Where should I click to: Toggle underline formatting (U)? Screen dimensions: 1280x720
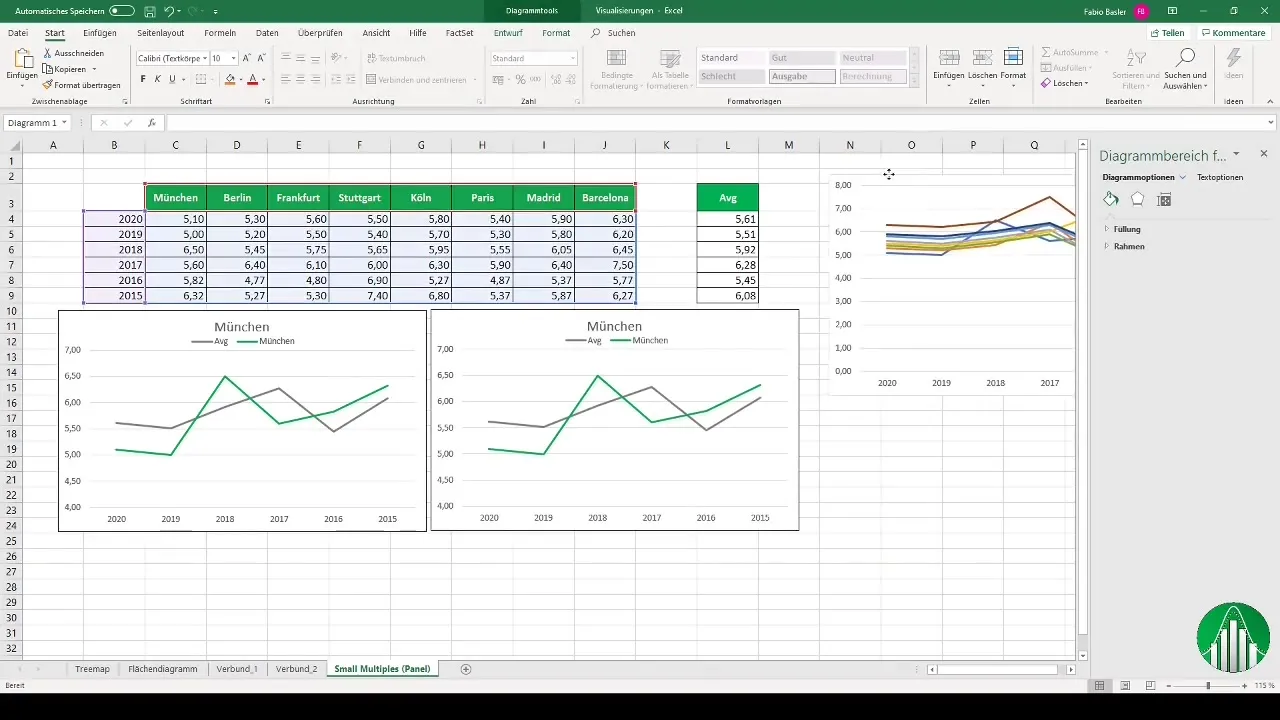[x=171, y=79]
